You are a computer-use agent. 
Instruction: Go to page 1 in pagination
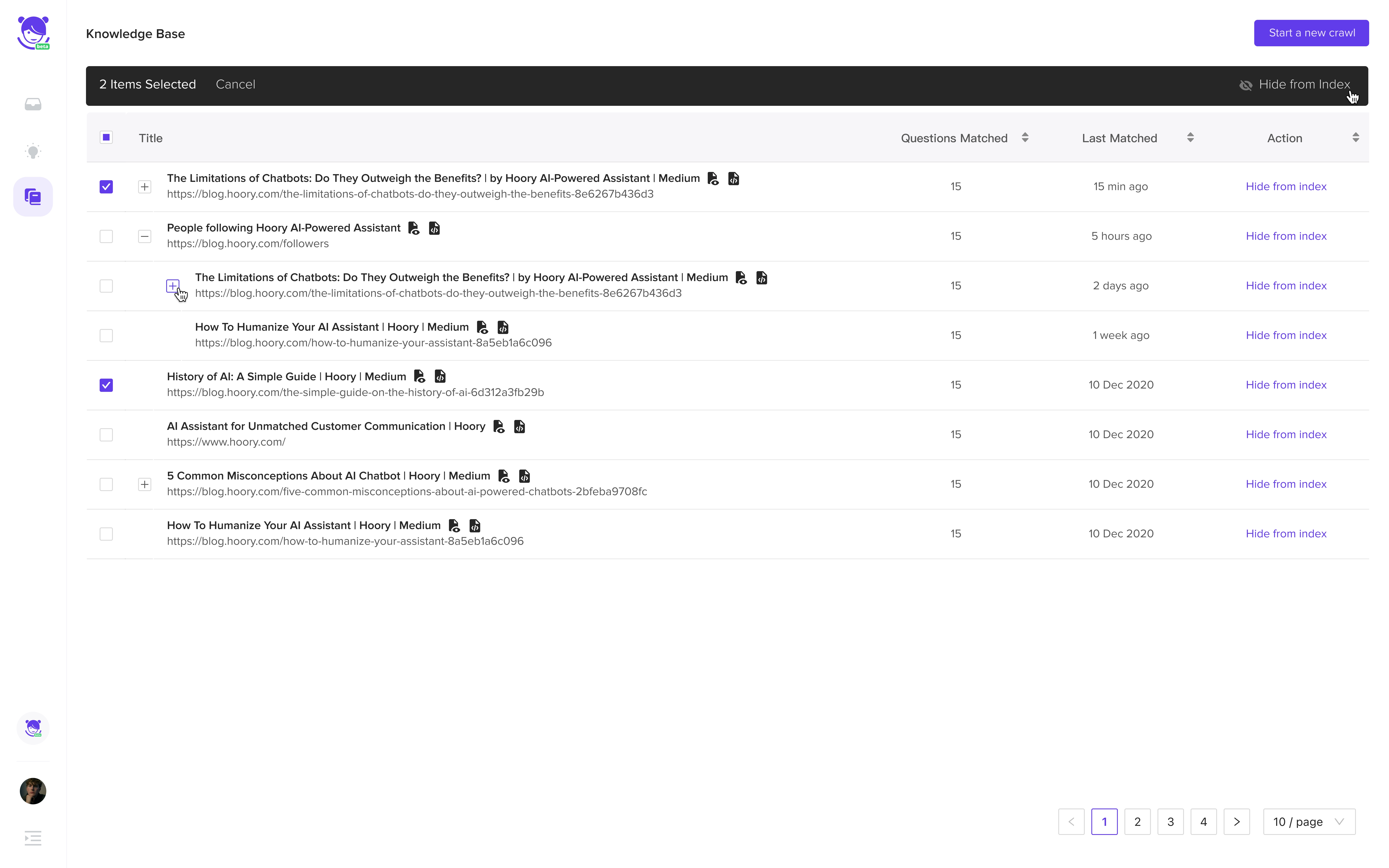point(1104,821)
